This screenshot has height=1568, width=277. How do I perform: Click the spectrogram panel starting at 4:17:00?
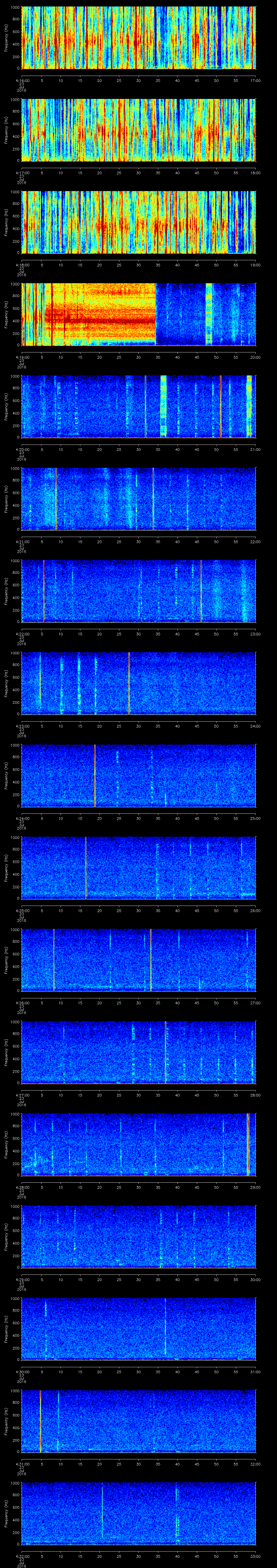pyautogui.click(x=139, y=130)
